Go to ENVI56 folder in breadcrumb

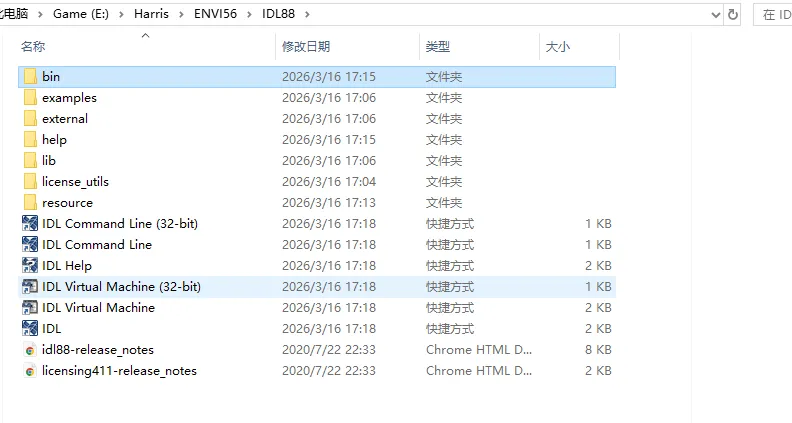215,14
